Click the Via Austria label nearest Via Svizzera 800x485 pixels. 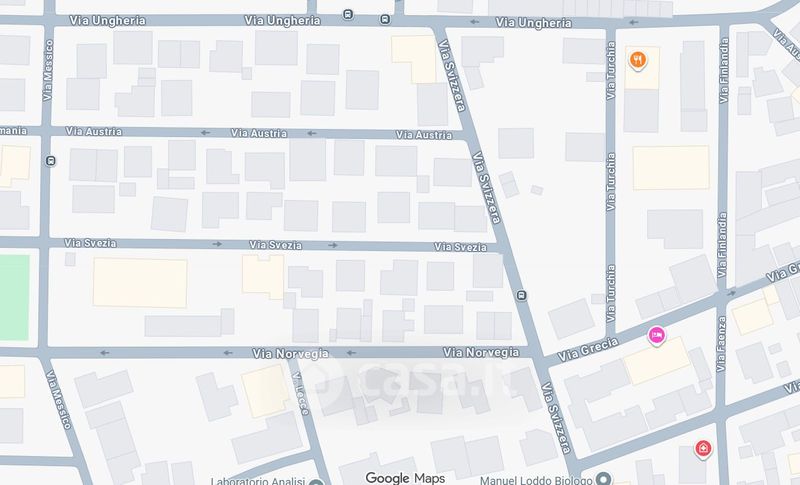424,135
